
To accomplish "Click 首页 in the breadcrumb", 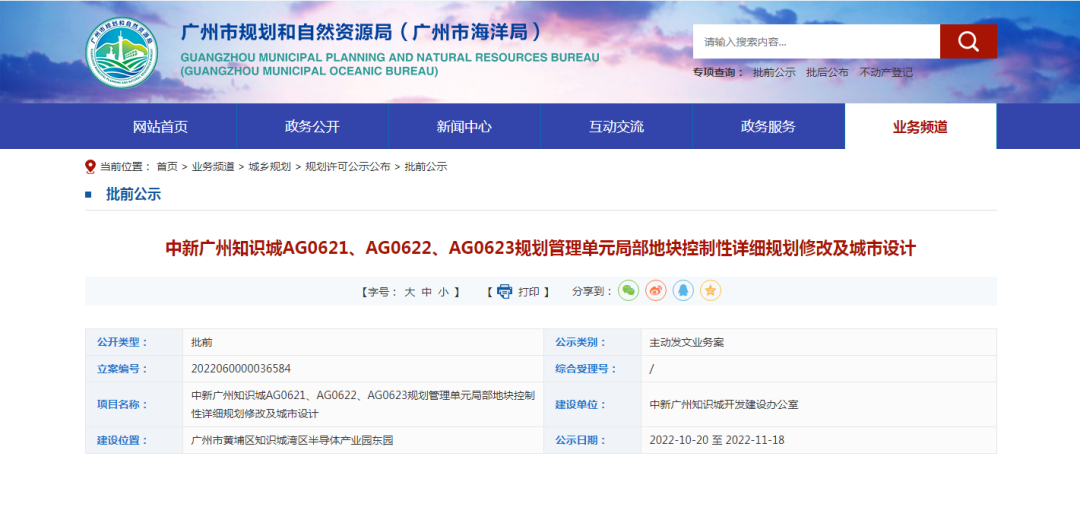I will click(x=167, y=167).
